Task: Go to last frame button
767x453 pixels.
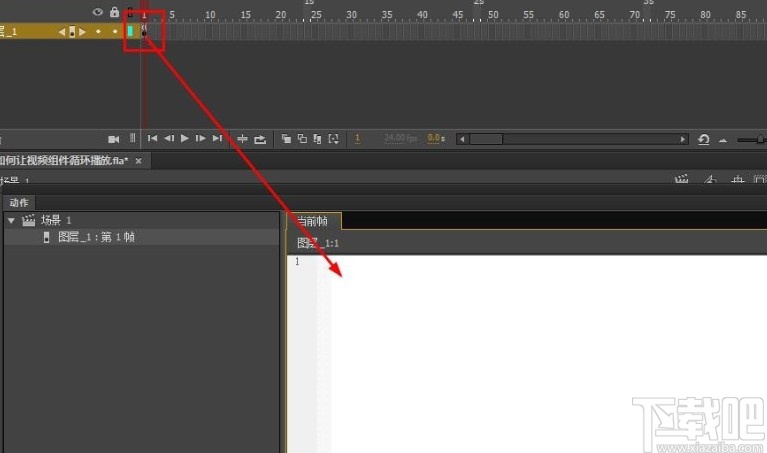Action: (x=217, y=138)
